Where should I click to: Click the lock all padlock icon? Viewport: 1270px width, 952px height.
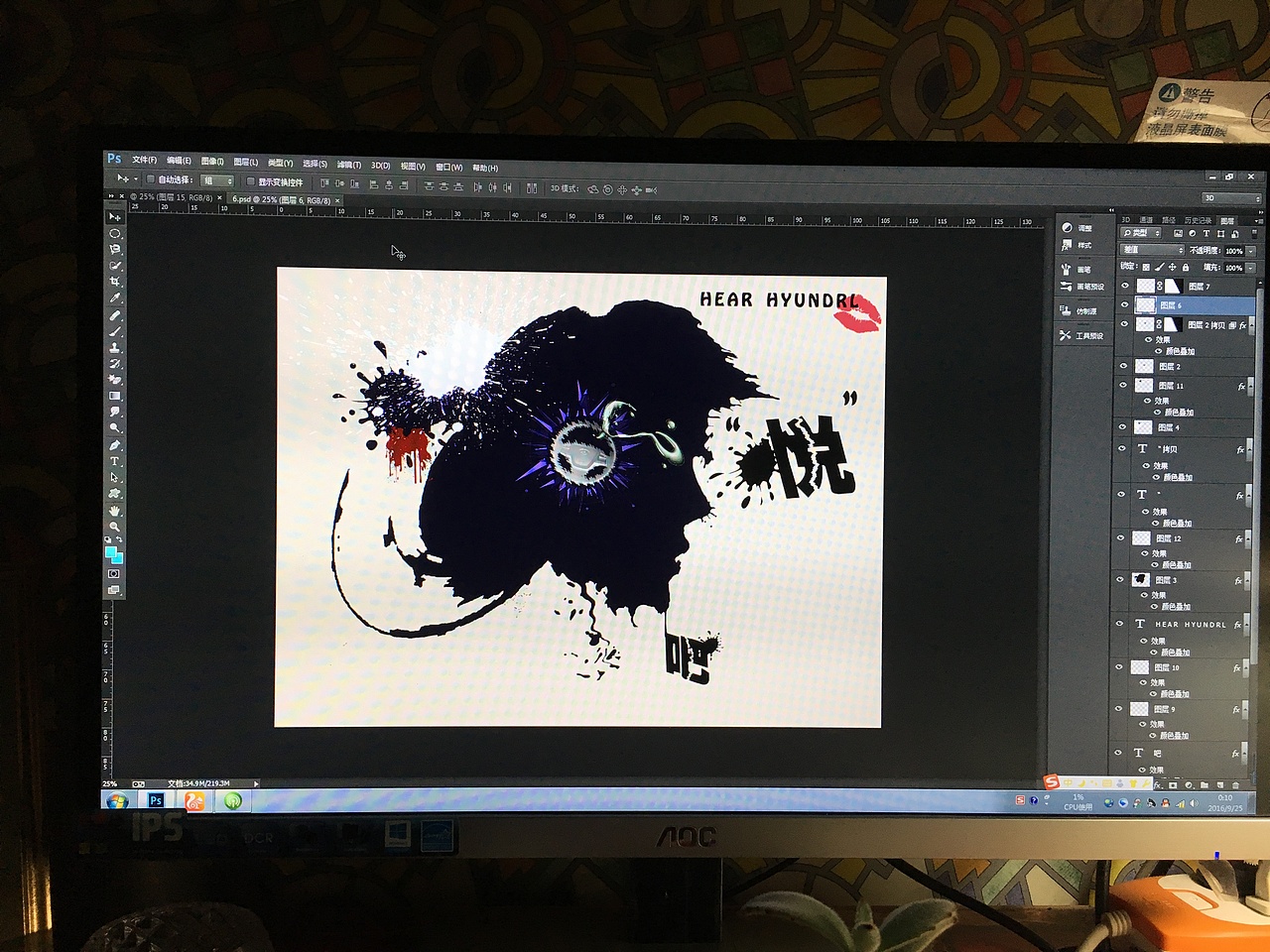(x=1185, y=267)
